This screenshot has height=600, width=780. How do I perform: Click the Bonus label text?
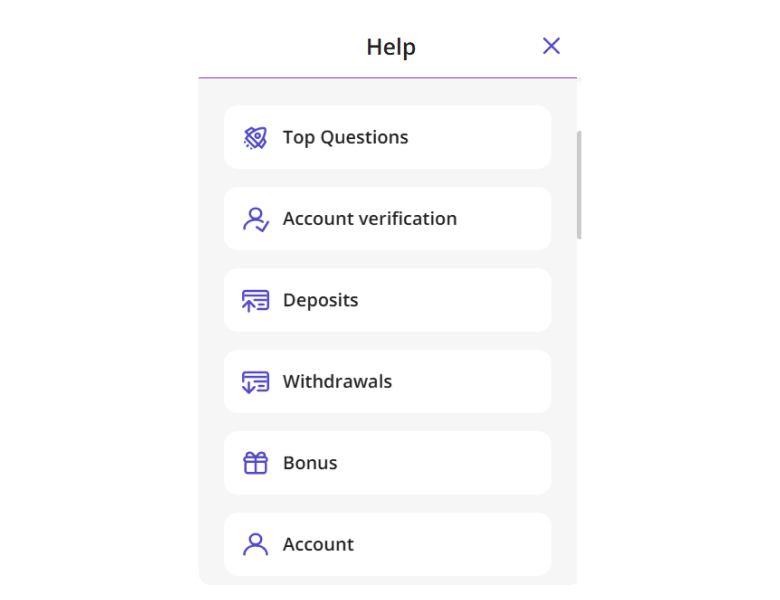pyautogui.click(x=310, y=463)
